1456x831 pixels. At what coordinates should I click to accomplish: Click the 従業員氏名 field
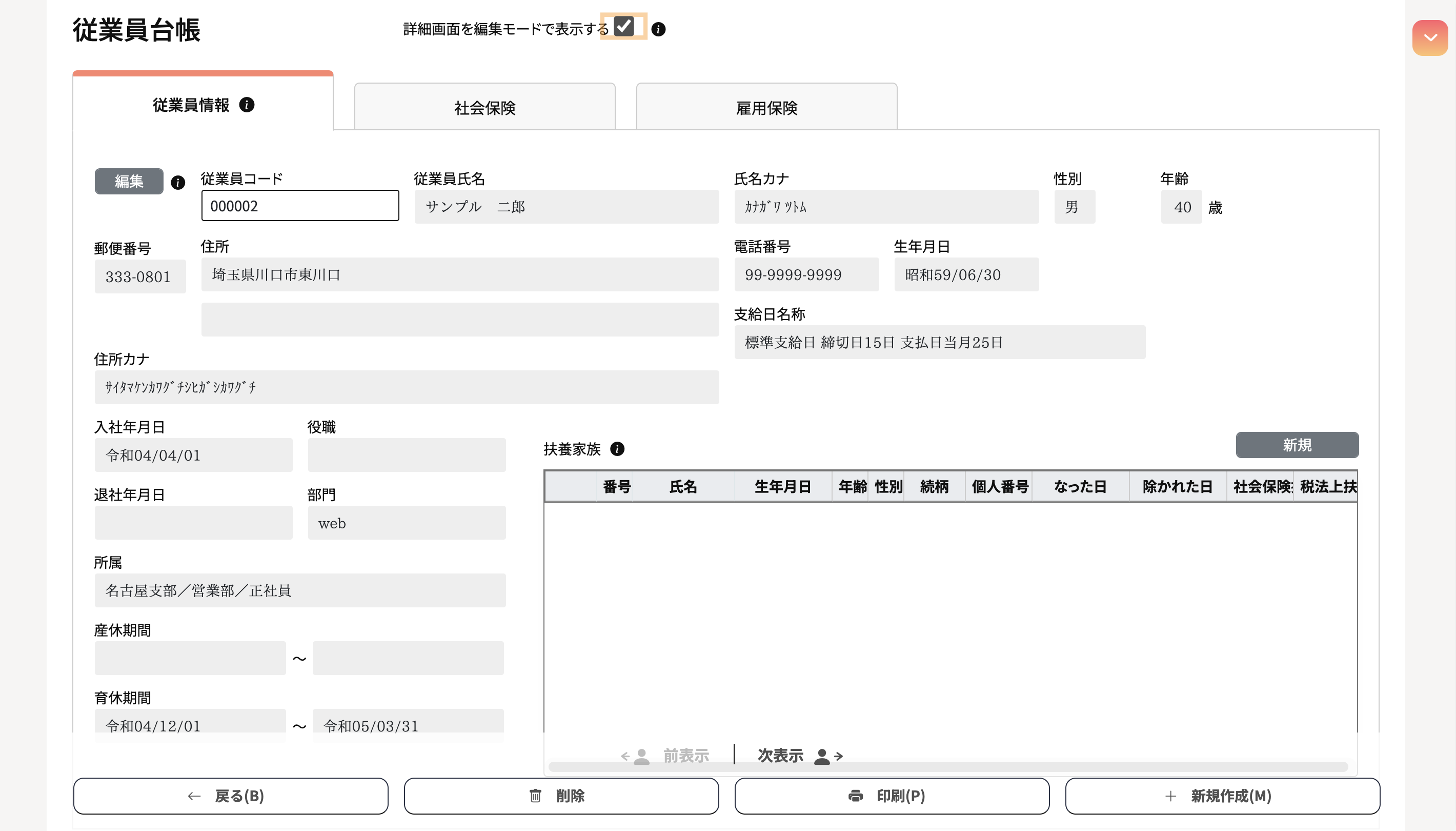567,207
